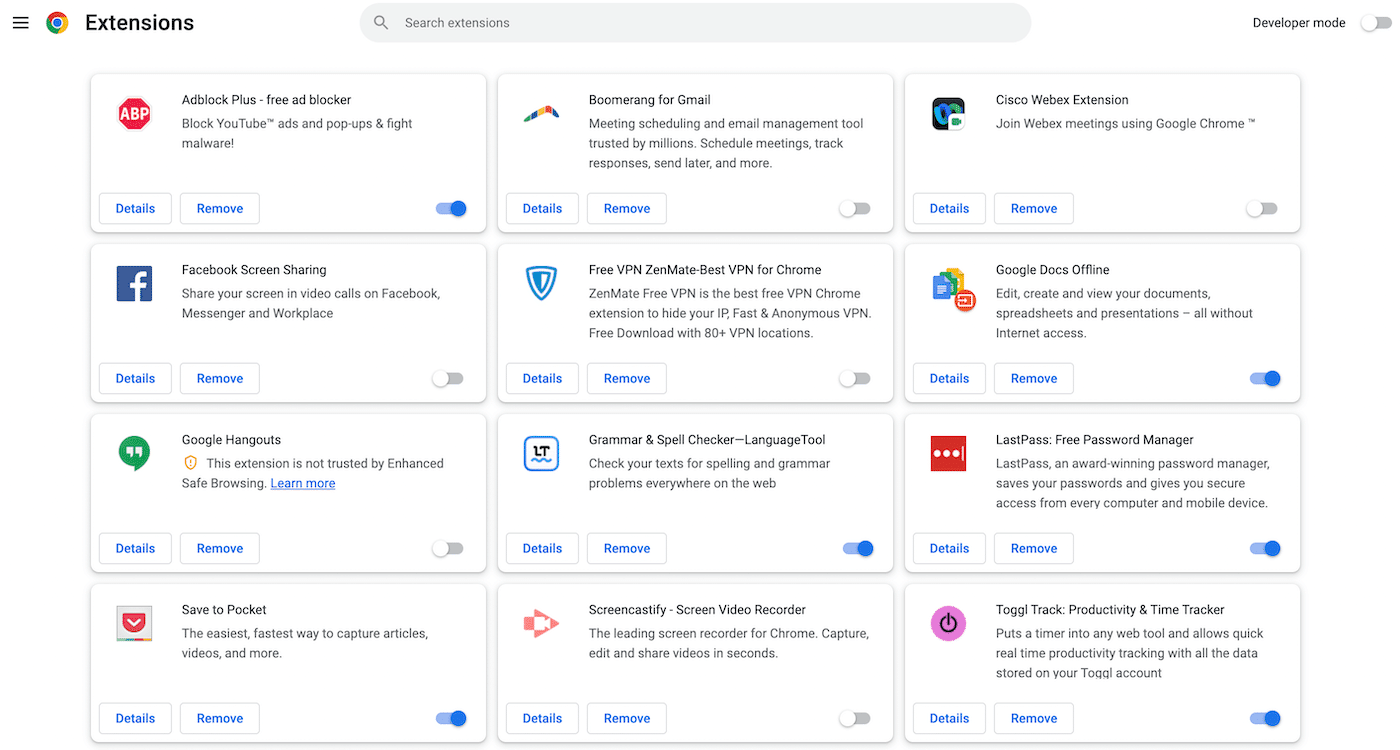Open the main extensions menu

tap(20, 22)
